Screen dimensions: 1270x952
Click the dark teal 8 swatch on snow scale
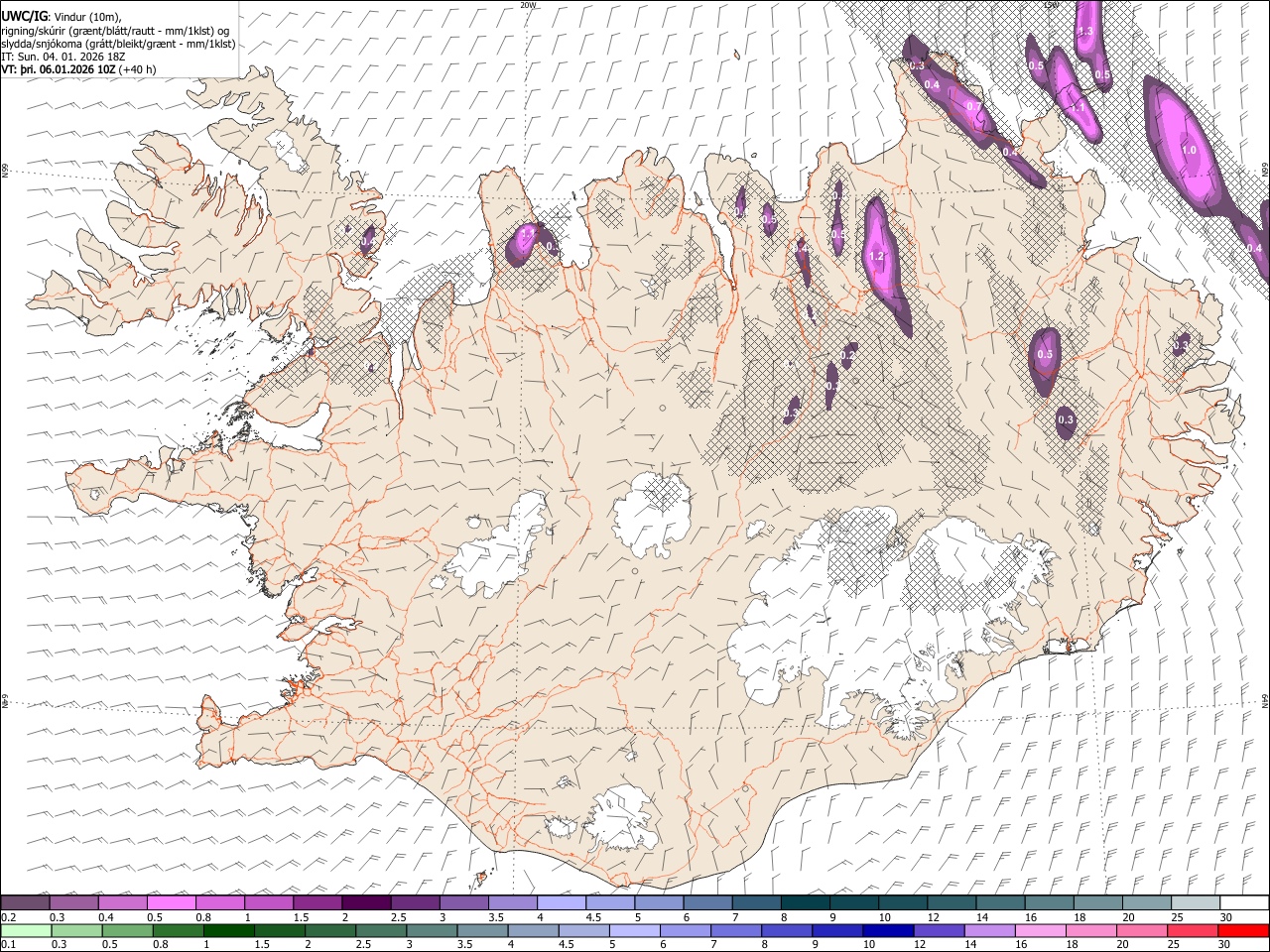[806, 903]
